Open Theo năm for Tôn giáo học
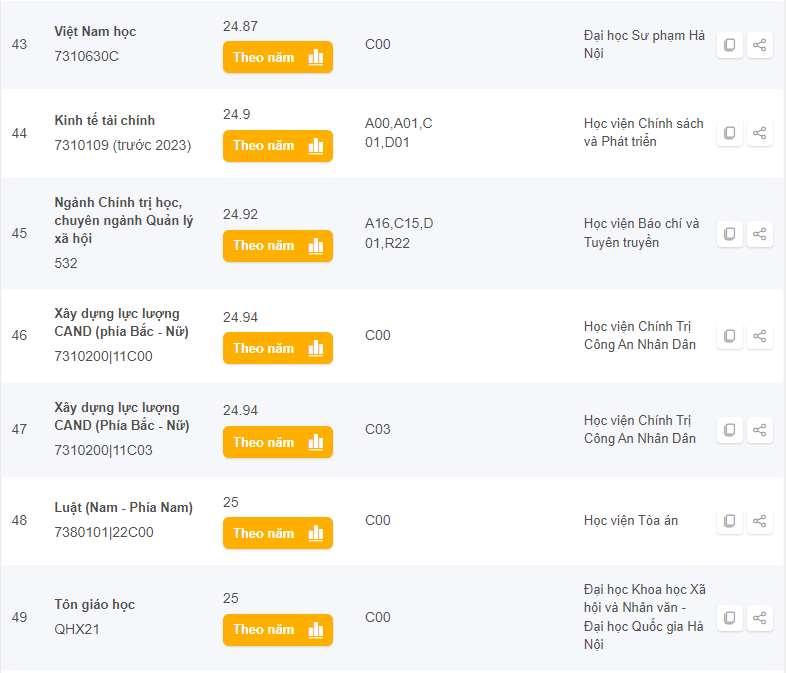The height and width of the screenshot is (673, 786). [277, 629]
